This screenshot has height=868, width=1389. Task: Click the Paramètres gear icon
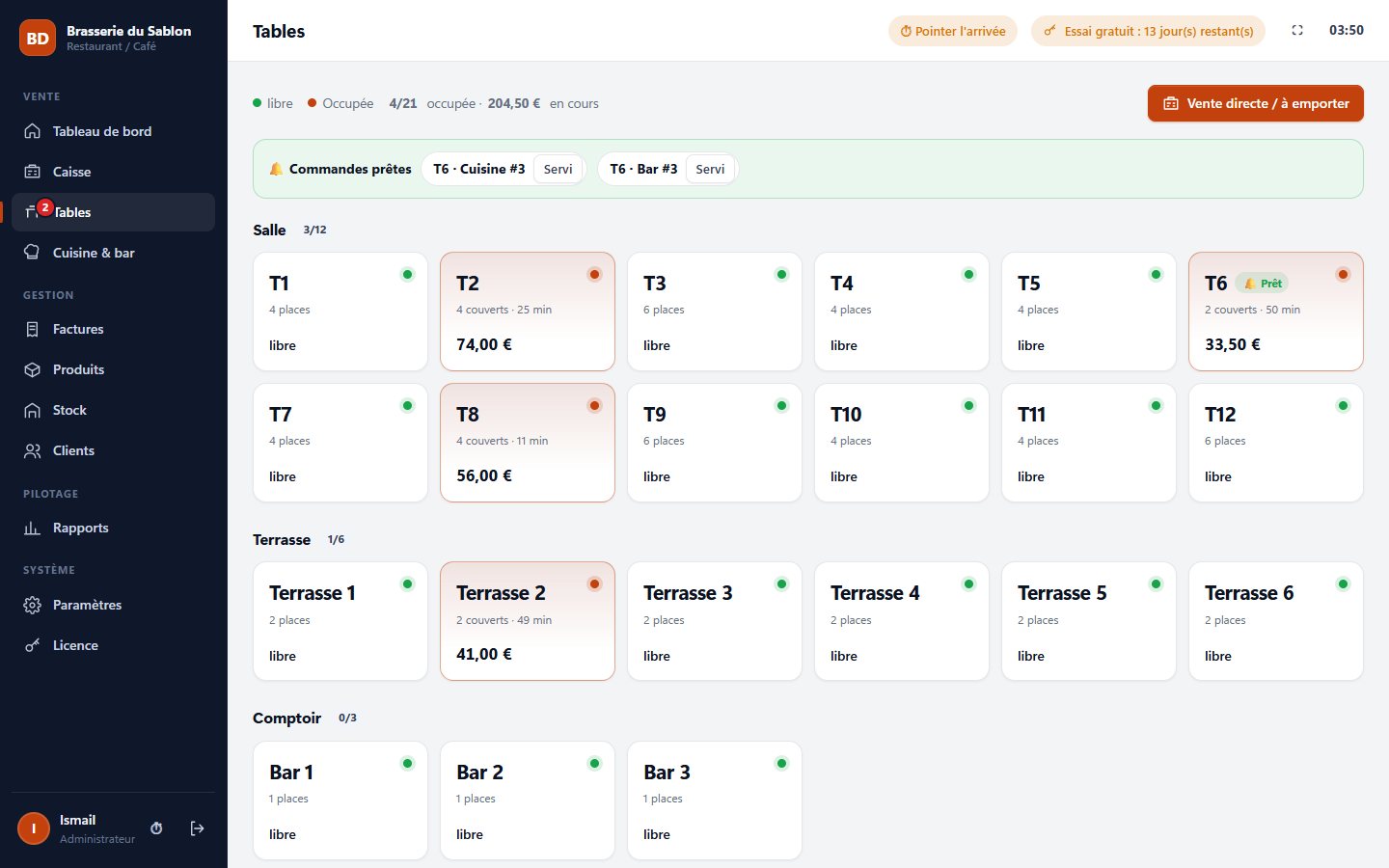coord(32,605)
